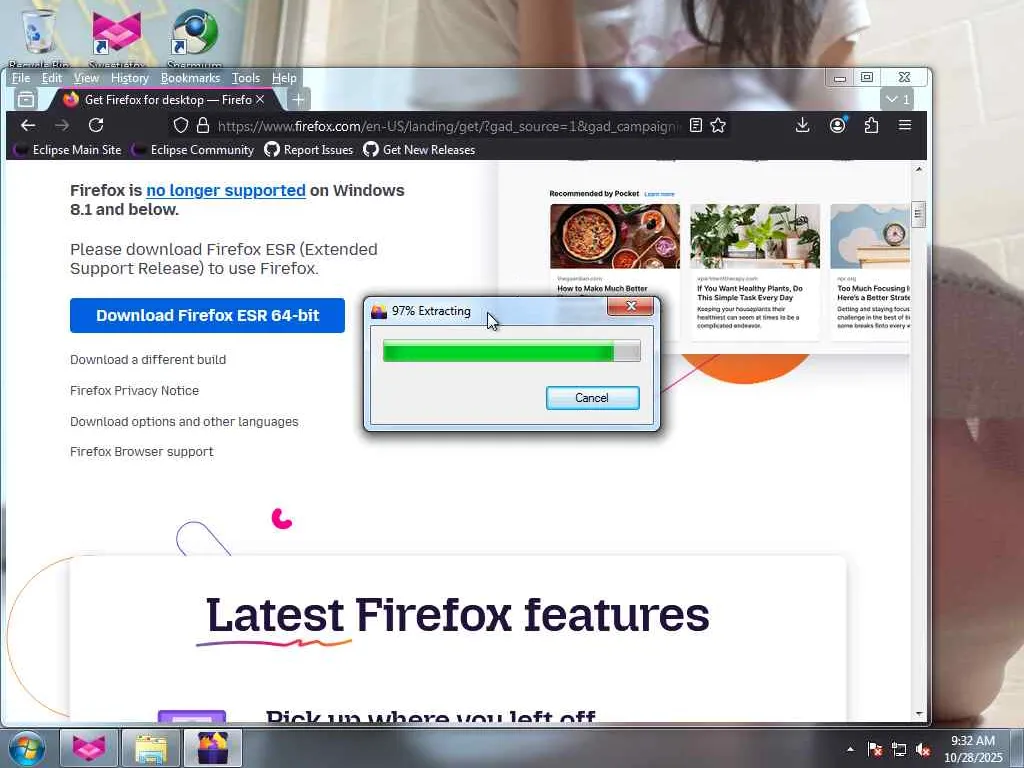
Task: Close the 97% Extracting dialog
Action: pyautogui.click(x=630, y=306)
